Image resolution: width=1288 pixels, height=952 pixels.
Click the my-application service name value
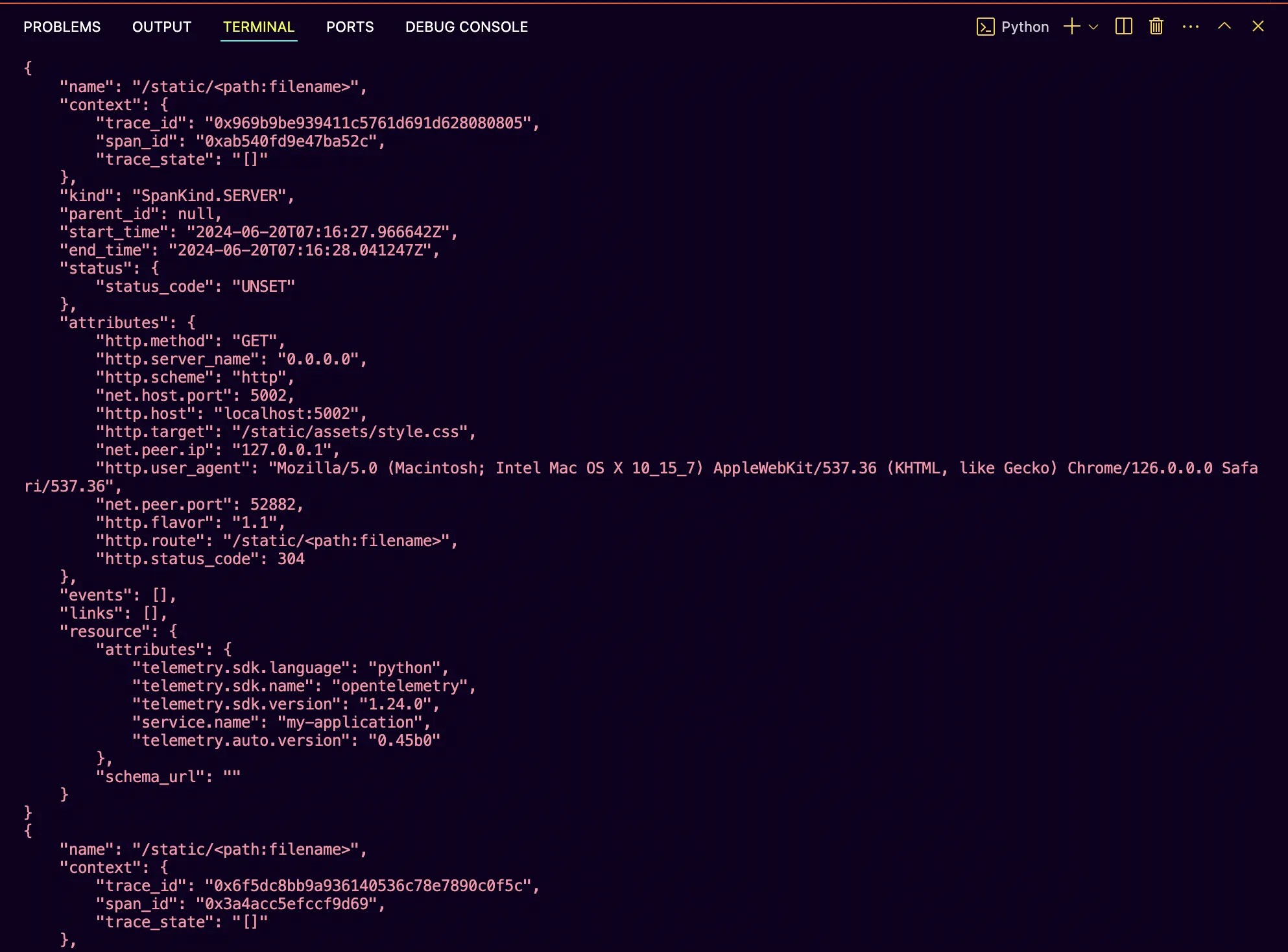tap(350, 722)
